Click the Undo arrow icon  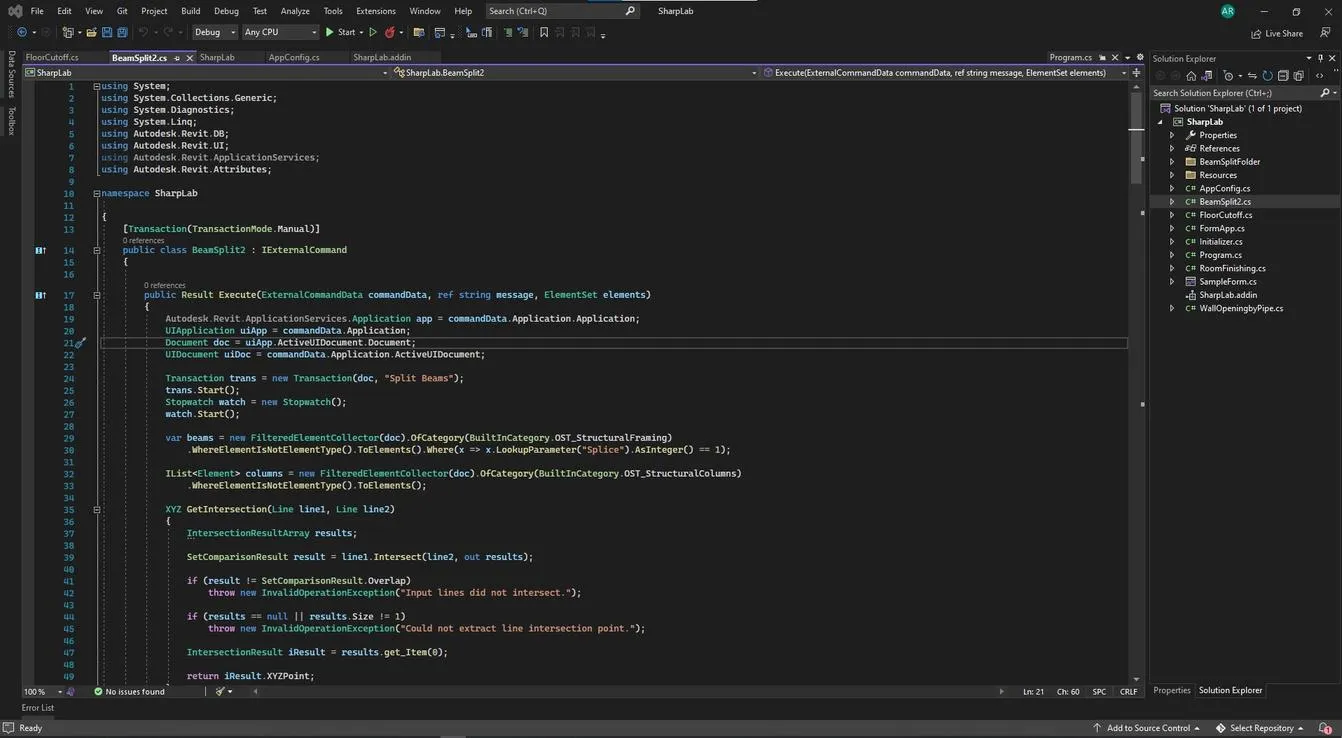tap(143, 32)
